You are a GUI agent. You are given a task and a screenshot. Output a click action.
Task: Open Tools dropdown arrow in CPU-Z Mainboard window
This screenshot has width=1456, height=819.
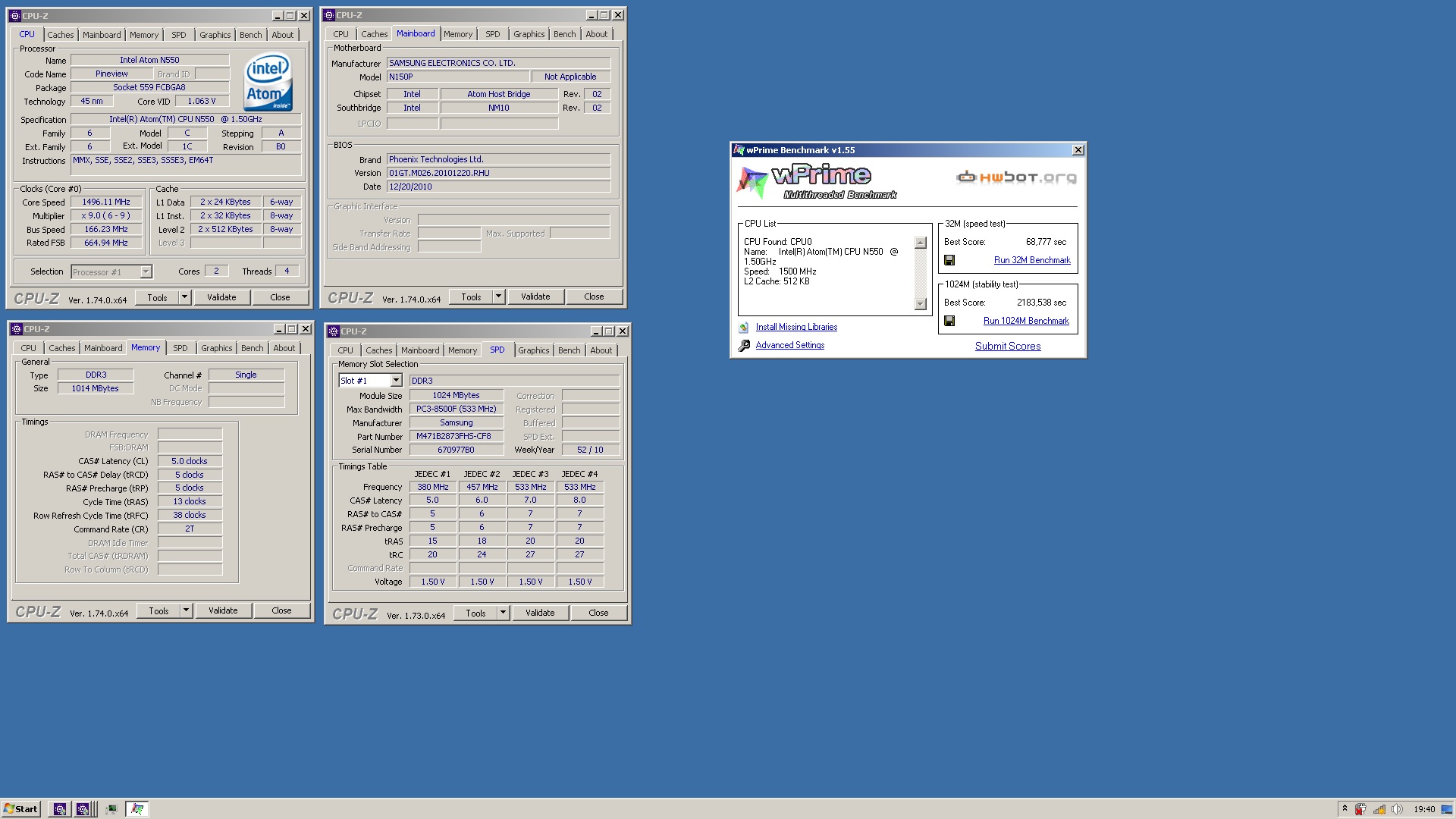498,297
